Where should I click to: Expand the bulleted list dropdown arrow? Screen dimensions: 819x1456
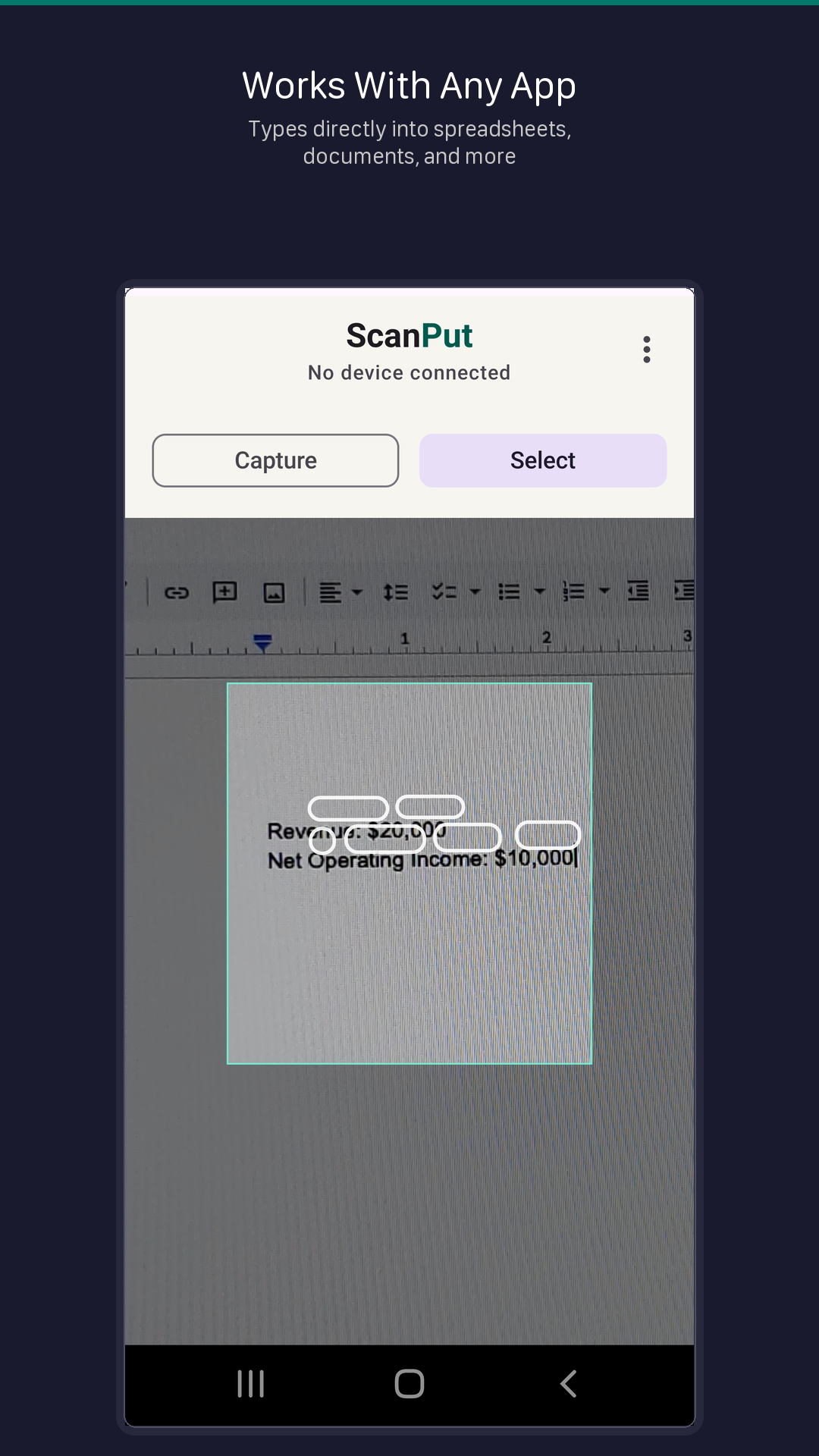tap(540, 591)
